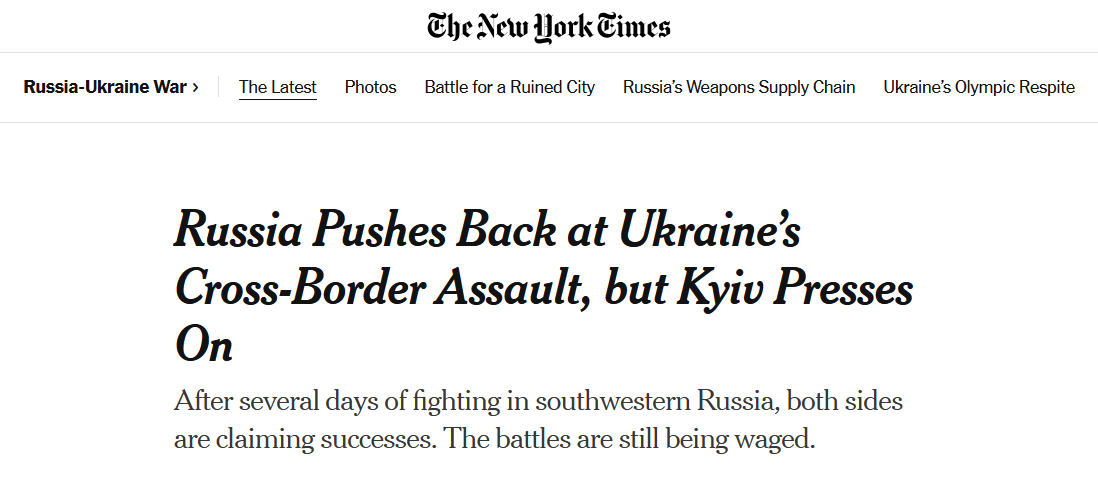Select The Latest tab
The image size is (1098, 488).
[278, 87]
